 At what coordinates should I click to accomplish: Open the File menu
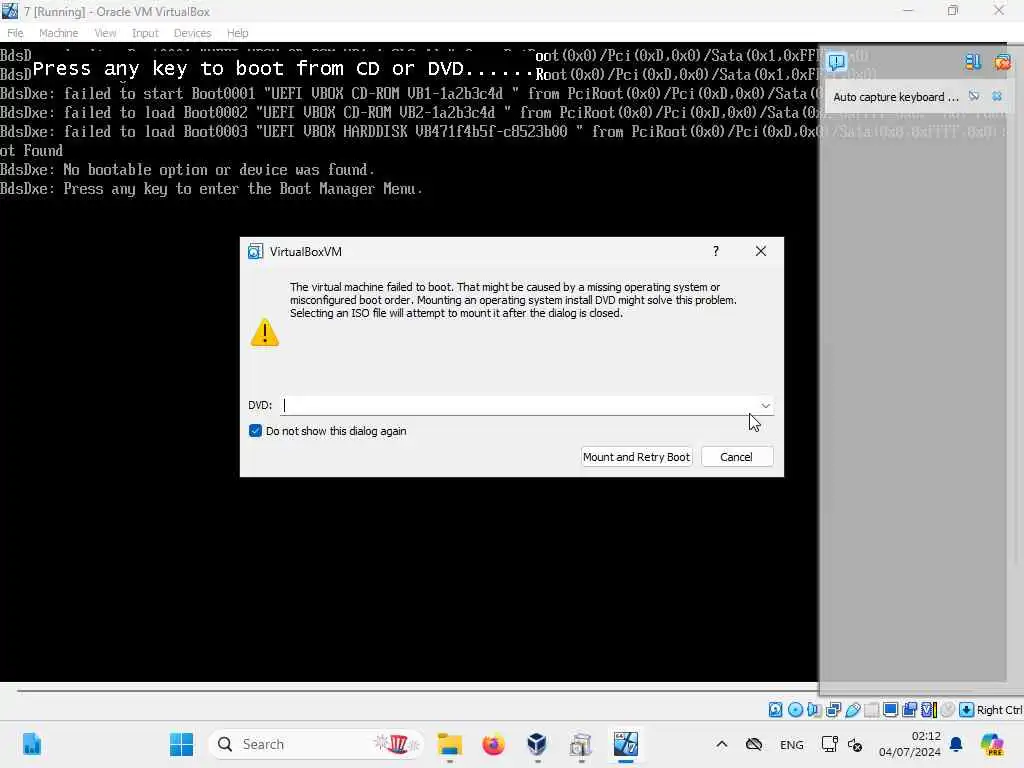pos(15,33)
